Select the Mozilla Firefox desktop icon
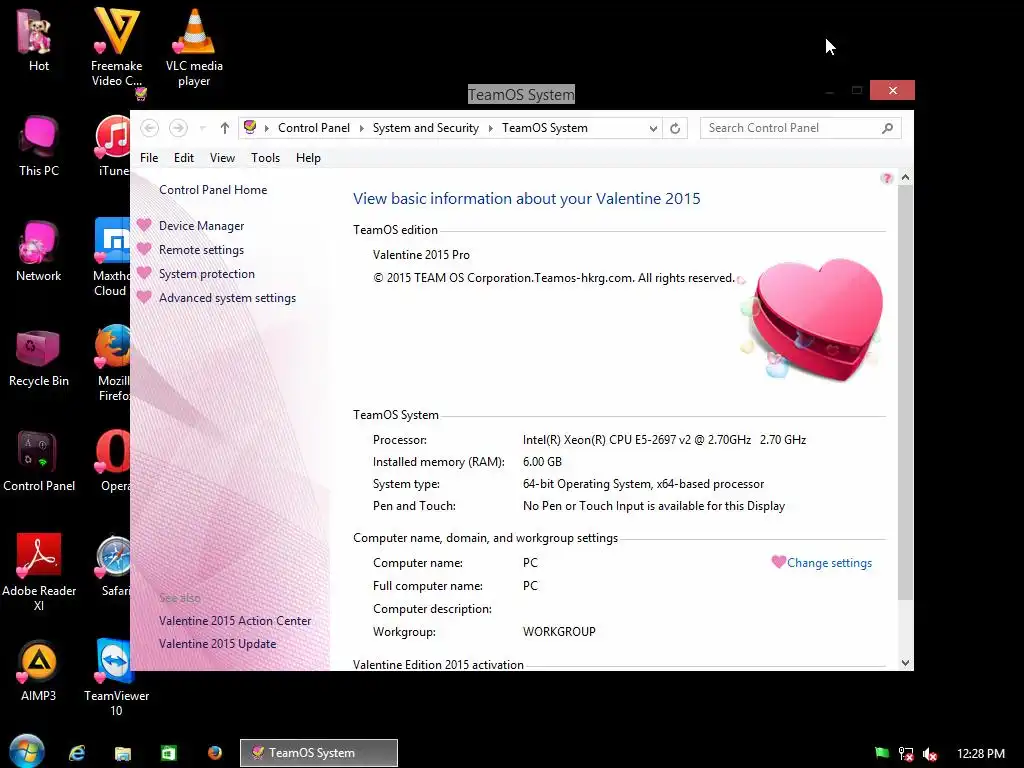The width and height of the screenshot is (1024, 768). 114,363
